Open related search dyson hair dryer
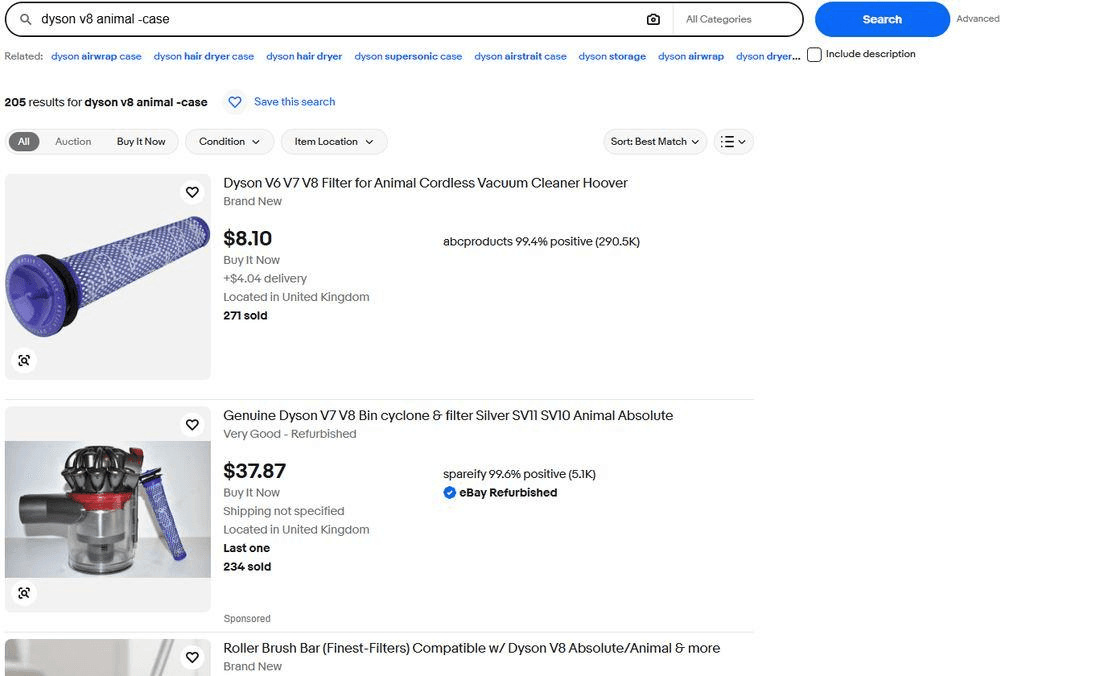 (304, 56)
